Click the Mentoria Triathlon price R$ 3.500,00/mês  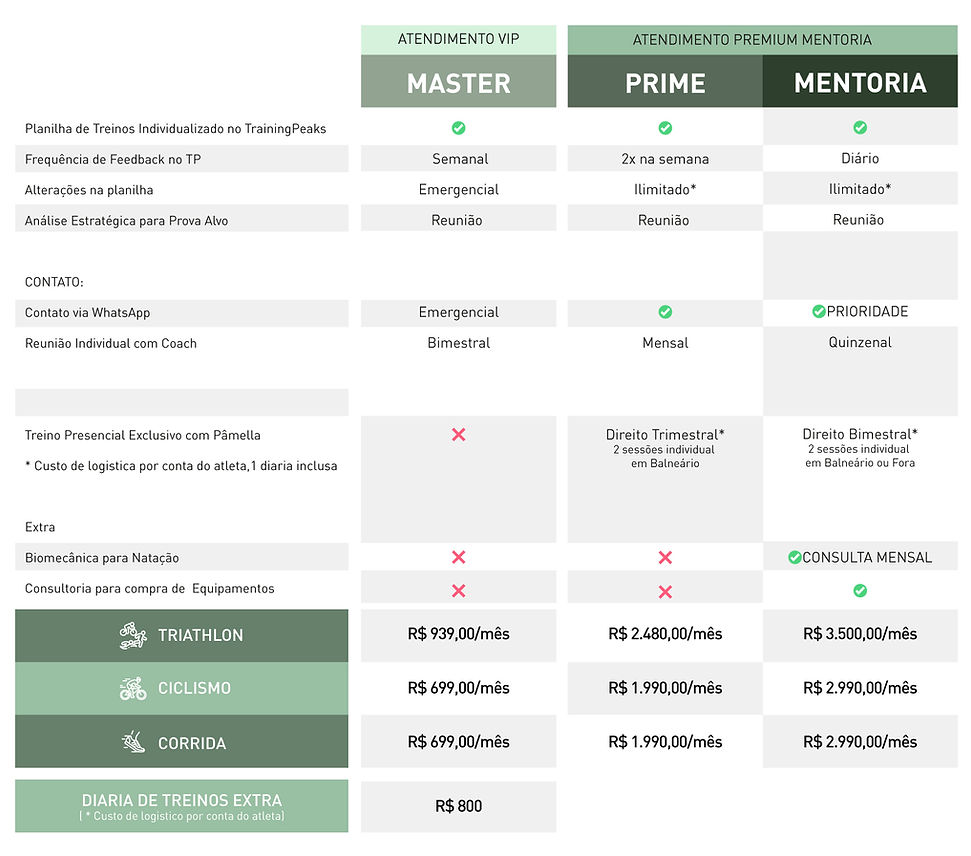tap(860, 634)
